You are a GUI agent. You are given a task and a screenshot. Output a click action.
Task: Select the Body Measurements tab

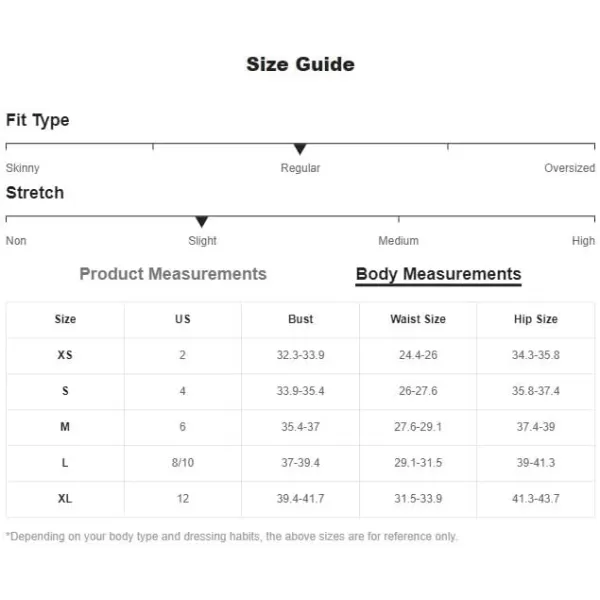(439, 275)
